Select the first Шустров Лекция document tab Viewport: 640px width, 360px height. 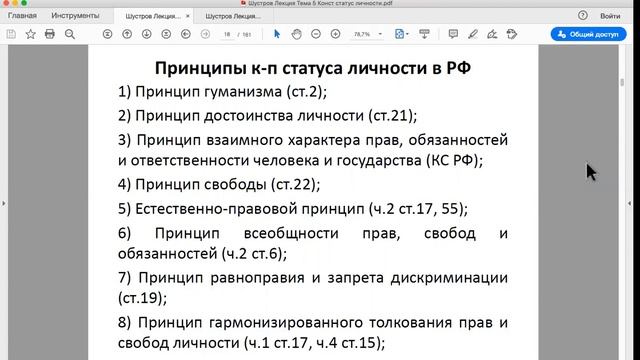pos(153,16)
